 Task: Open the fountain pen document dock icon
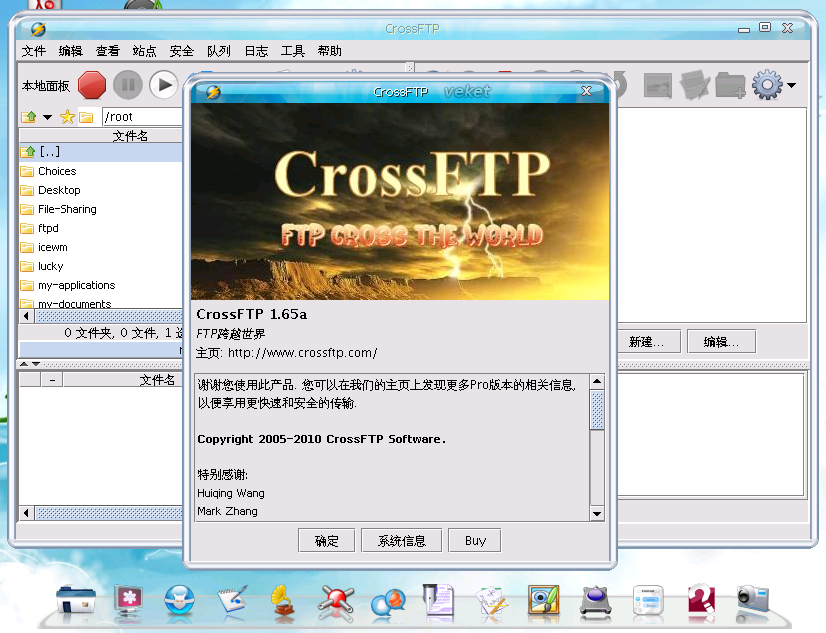[x=438, y=599]
